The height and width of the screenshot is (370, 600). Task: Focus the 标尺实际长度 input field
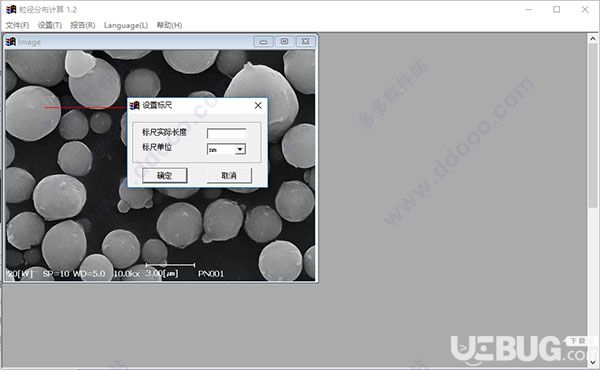tap(227, 133)
